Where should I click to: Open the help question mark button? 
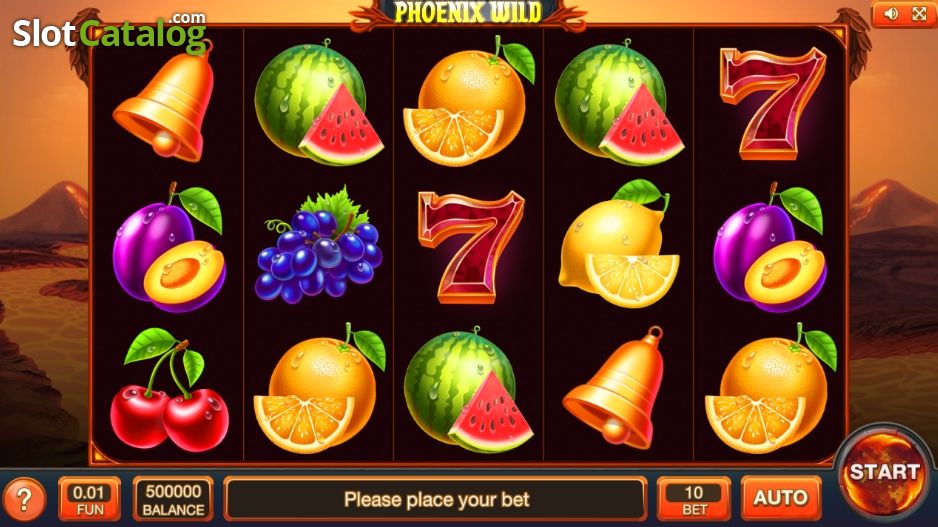click(x=24, y=499)
